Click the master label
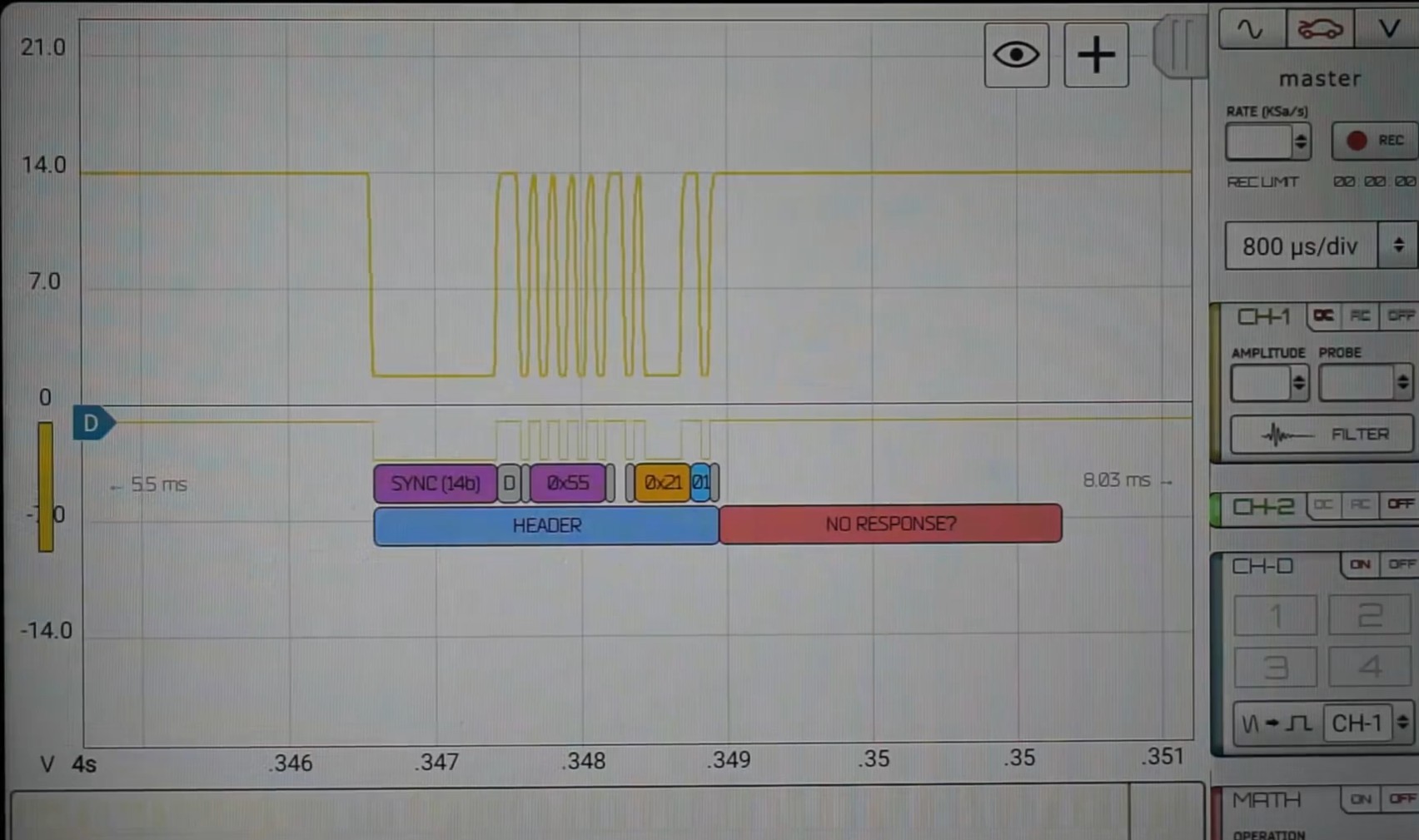The height and width of the screenshot is (840, 1419). point(1320,78)
